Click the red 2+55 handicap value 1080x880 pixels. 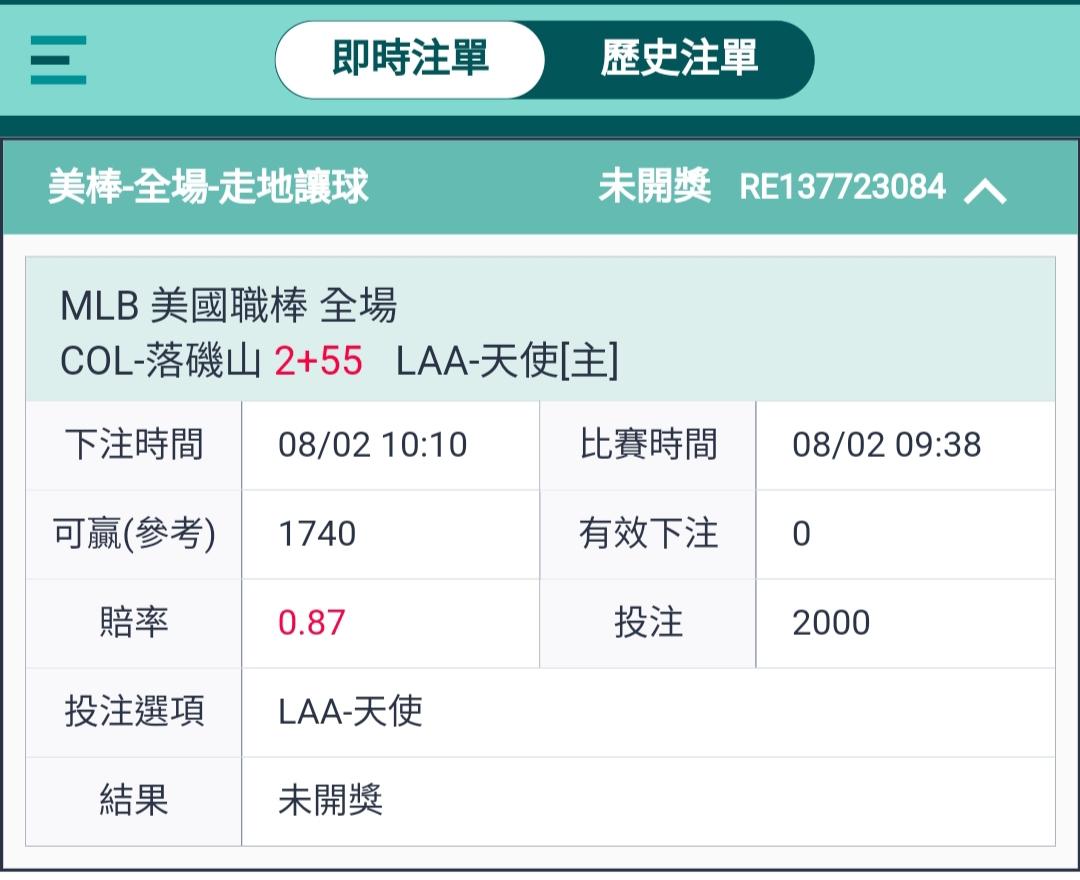click(319, 361)
